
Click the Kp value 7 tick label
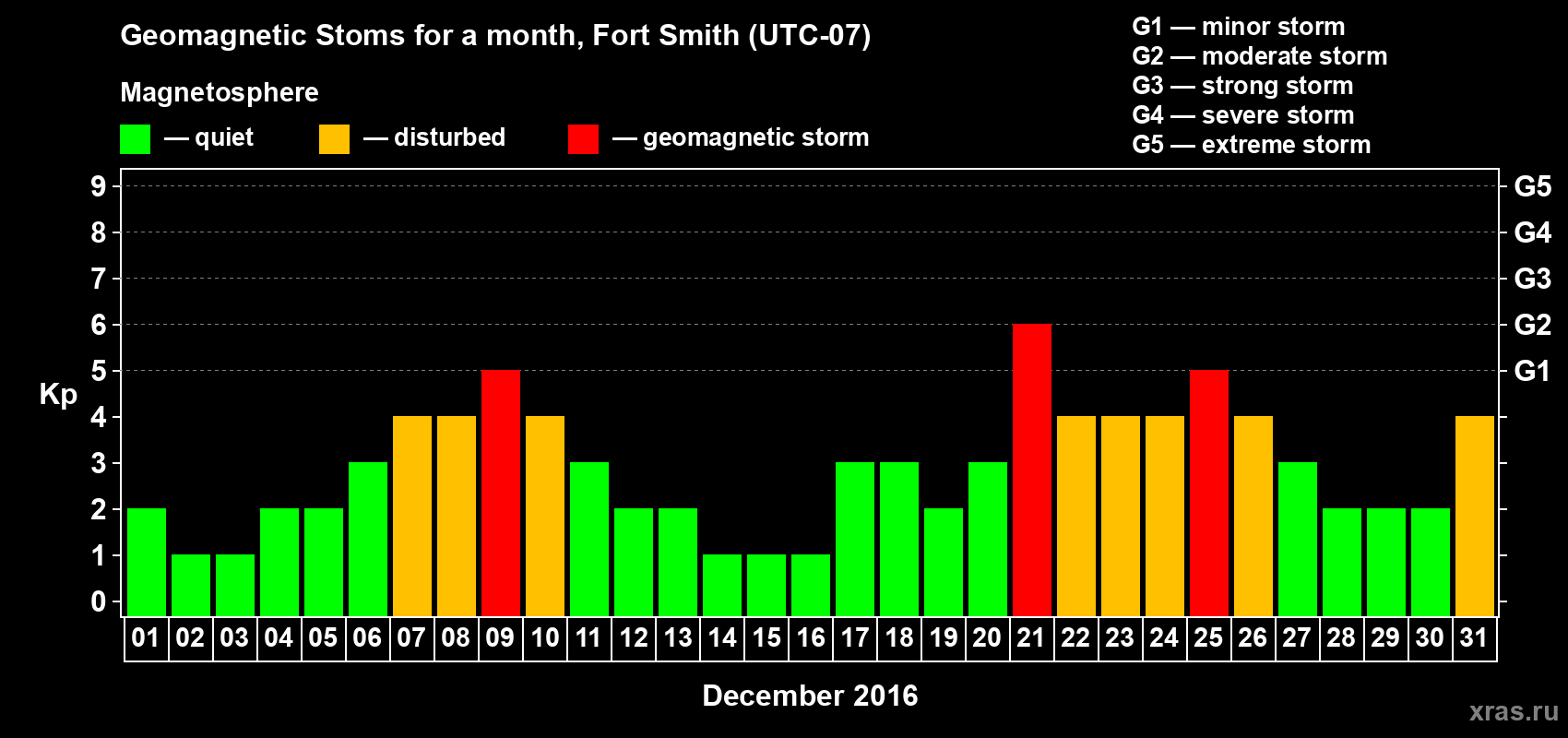[x=99, y=279]
